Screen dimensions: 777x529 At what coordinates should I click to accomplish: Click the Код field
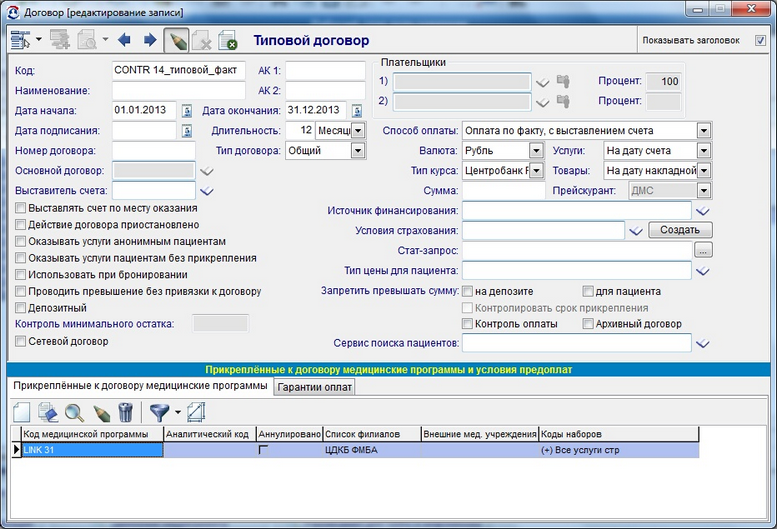[178, 70]
